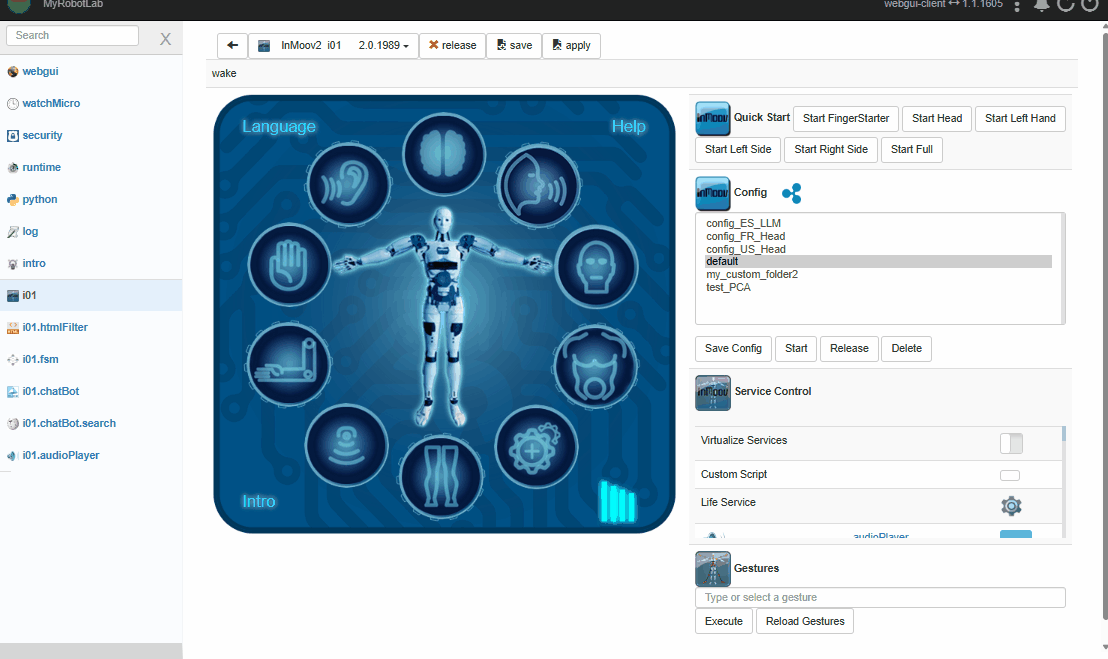
Task: Open the three-dot menu in header
Action: pyautogui.click(x=1017, y=7)
